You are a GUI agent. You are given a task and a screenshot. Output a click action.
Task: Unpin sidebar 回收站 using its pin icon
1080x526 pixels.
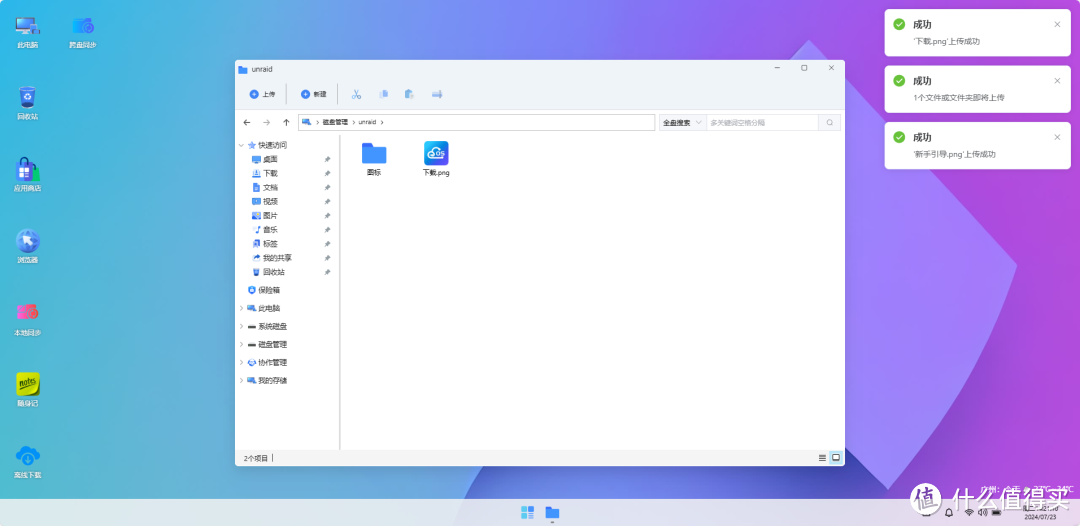[327, 272]
